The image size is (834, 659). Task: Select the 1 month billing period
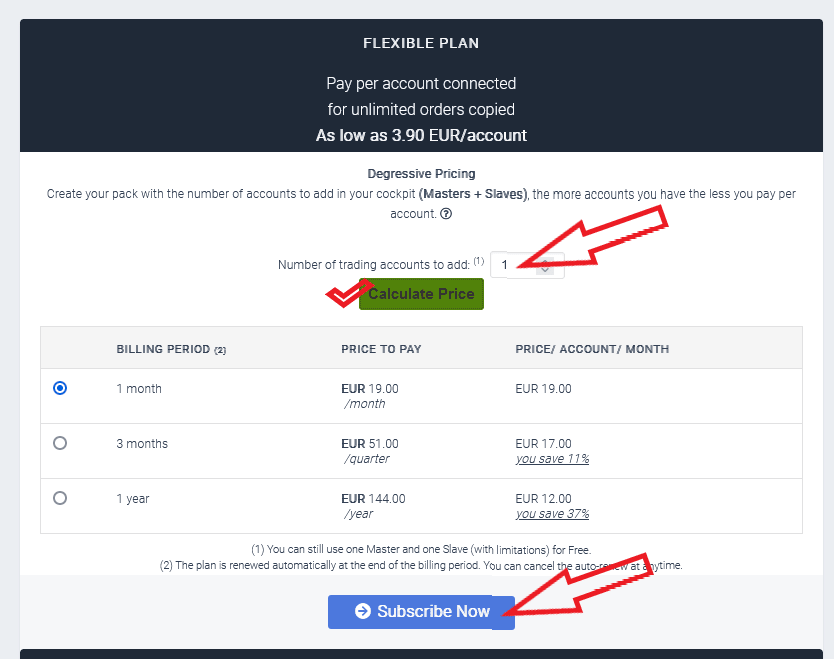tap(60, 388)
